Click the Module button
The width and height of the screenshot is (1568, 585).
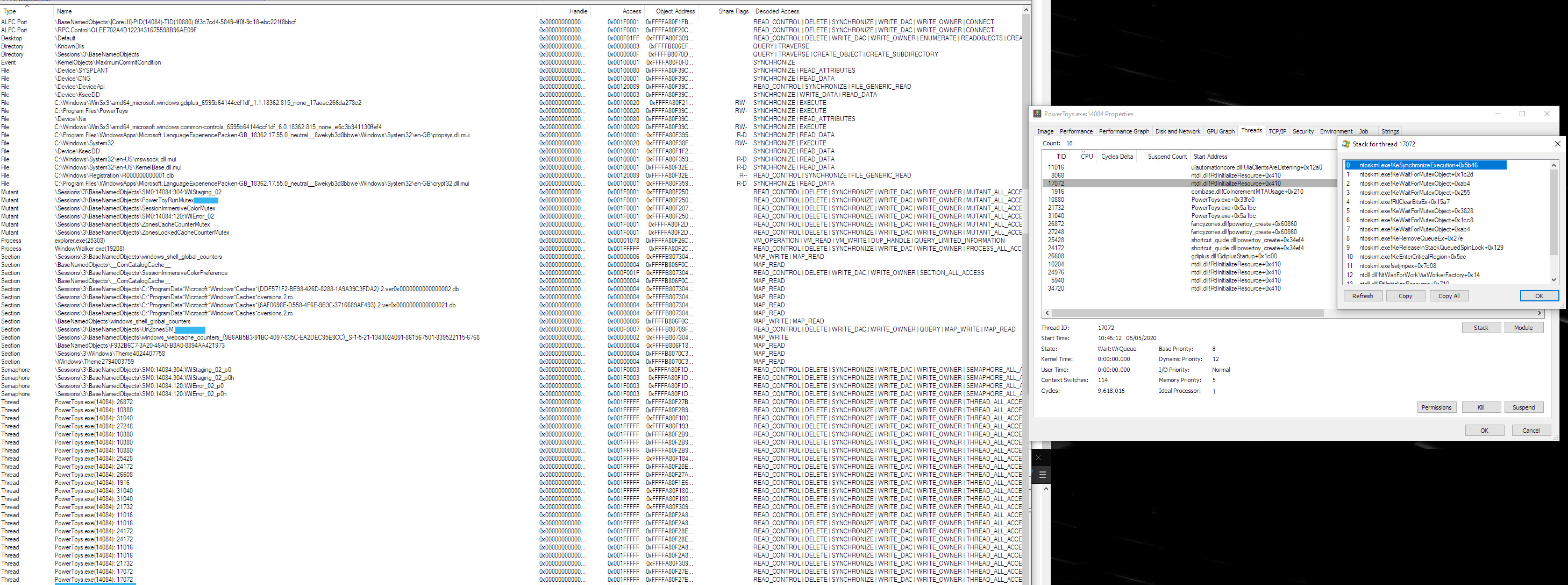1523,327
